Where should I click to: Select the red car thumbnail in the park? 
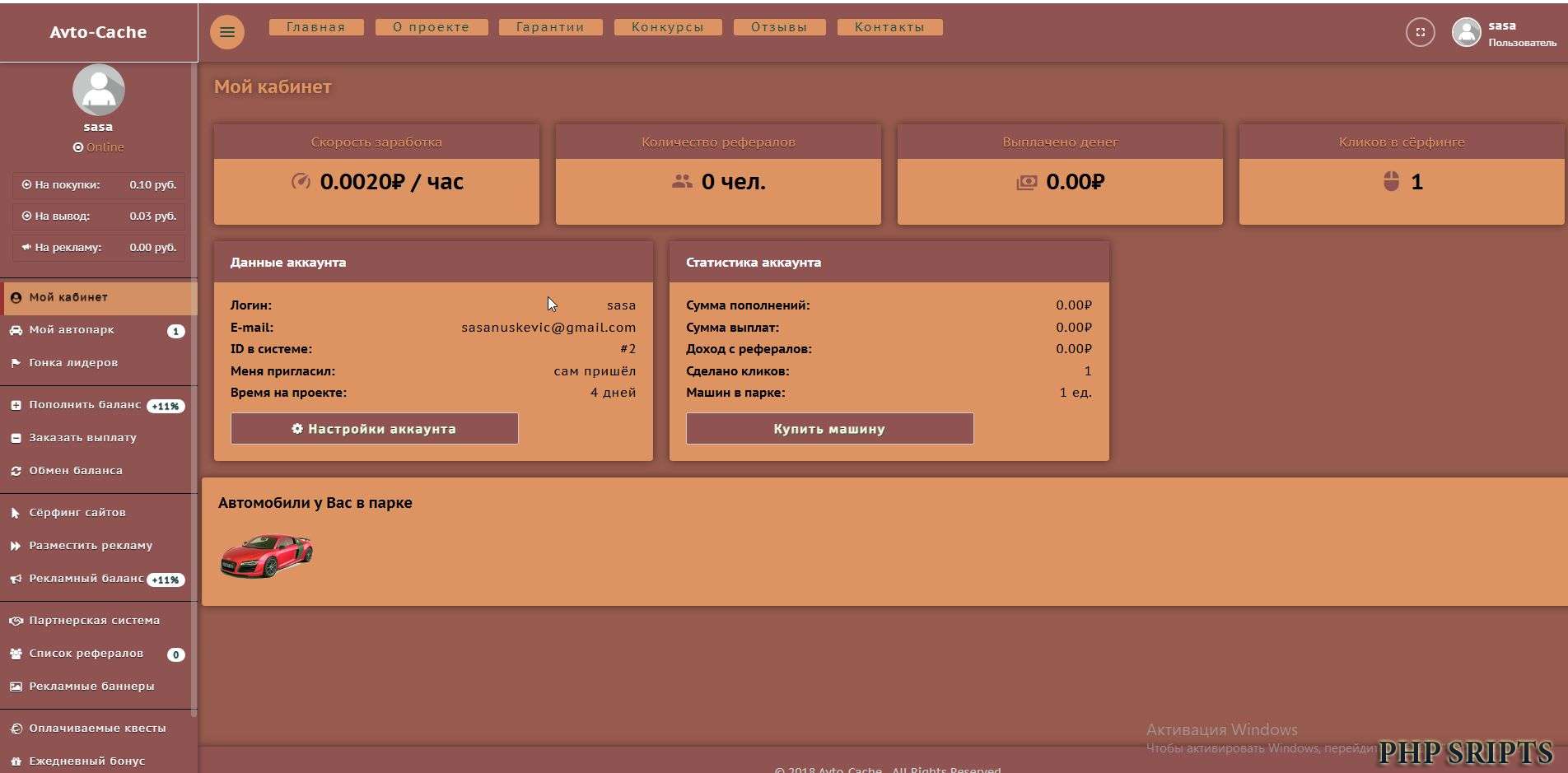(x=266, y=556)
